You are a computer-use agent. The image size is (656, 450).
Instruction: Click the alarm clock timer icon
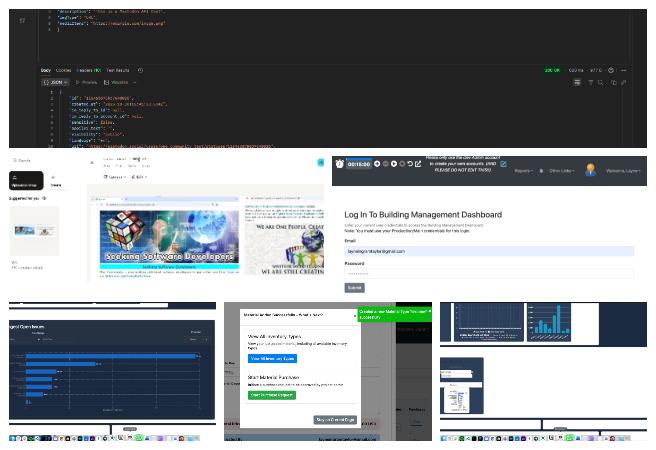340,164
